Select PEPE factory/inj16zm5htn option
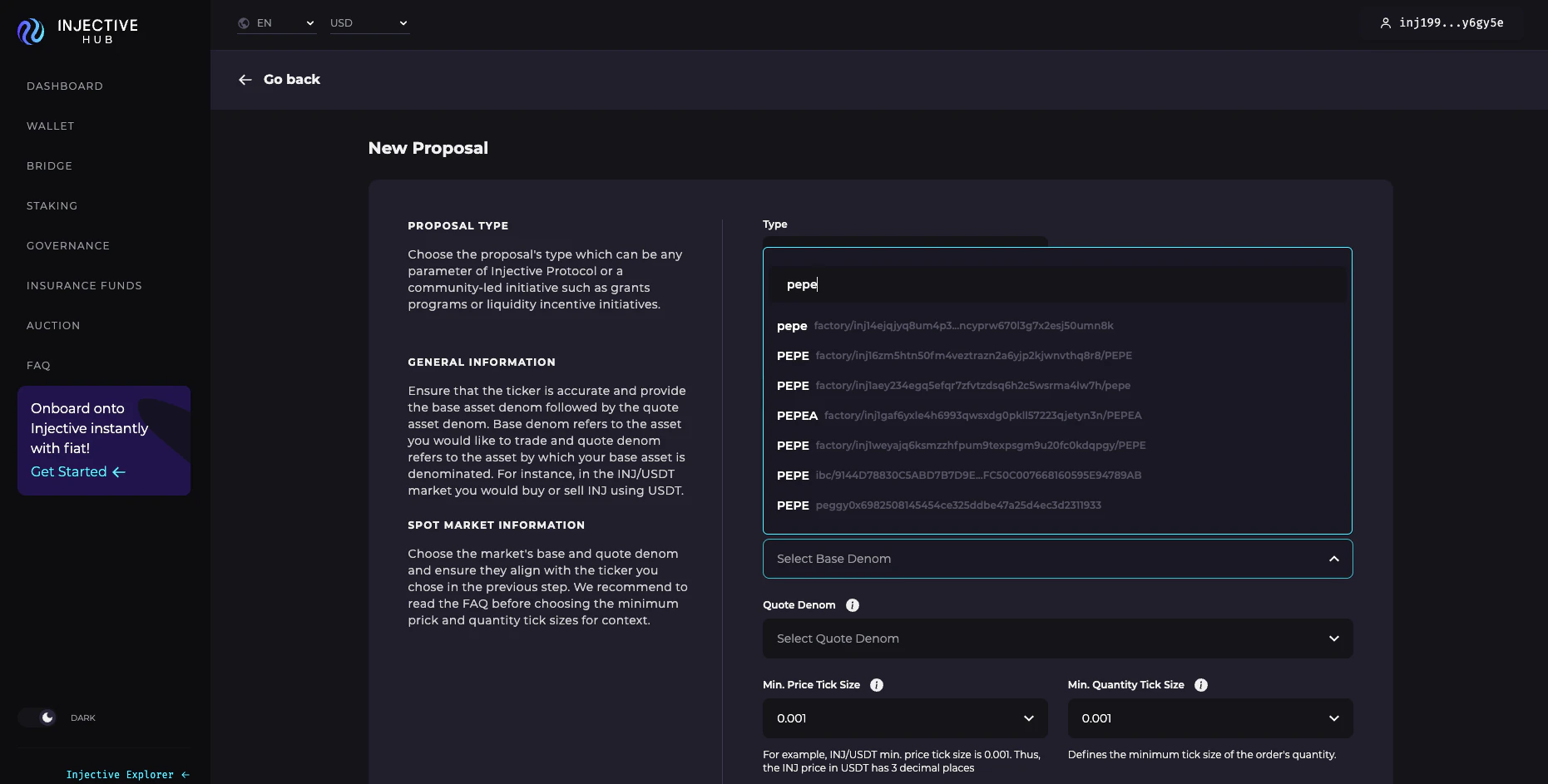This screenshot has height=784, width=1548. [x=1057, y=356]
